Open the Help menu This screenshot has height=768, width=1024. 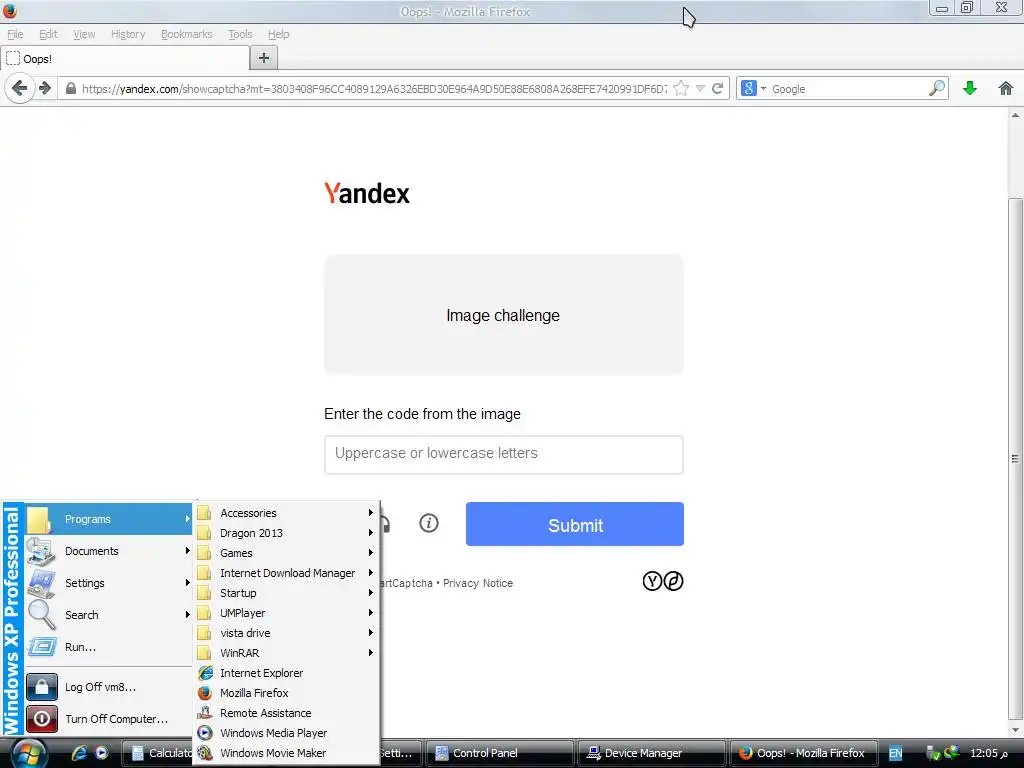click(278, 34)
